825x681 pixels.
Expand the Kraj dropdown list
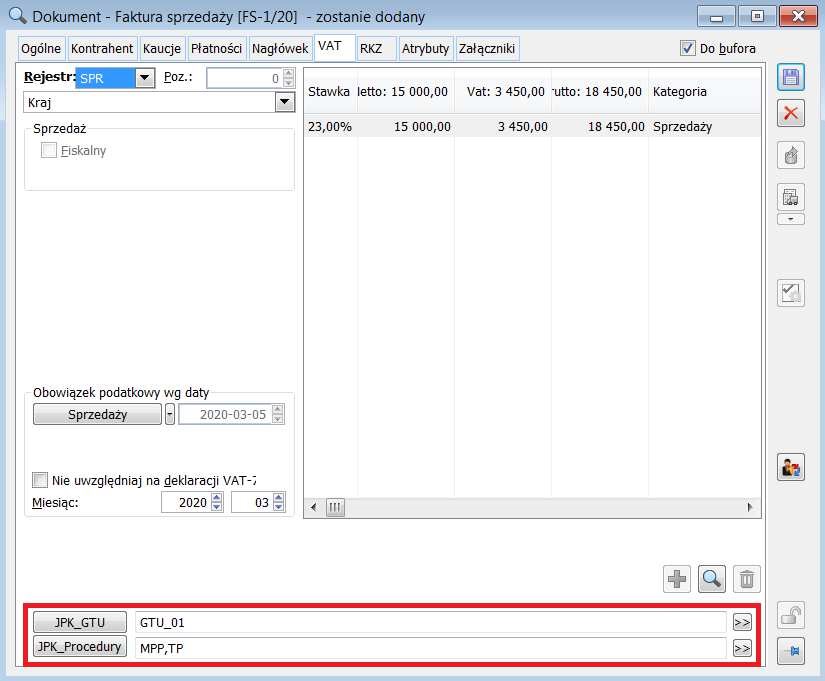284,102
